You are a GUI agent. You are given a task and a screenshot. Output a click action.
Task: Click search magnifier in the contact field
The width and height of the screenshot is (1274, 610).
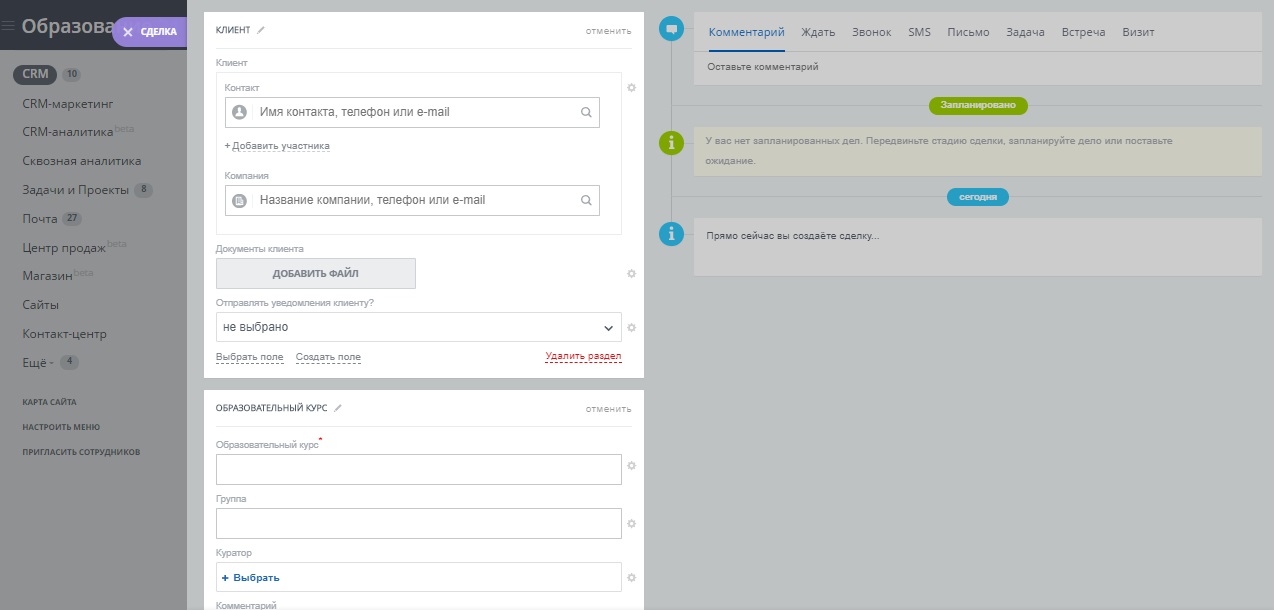click(x=586, y=113)
